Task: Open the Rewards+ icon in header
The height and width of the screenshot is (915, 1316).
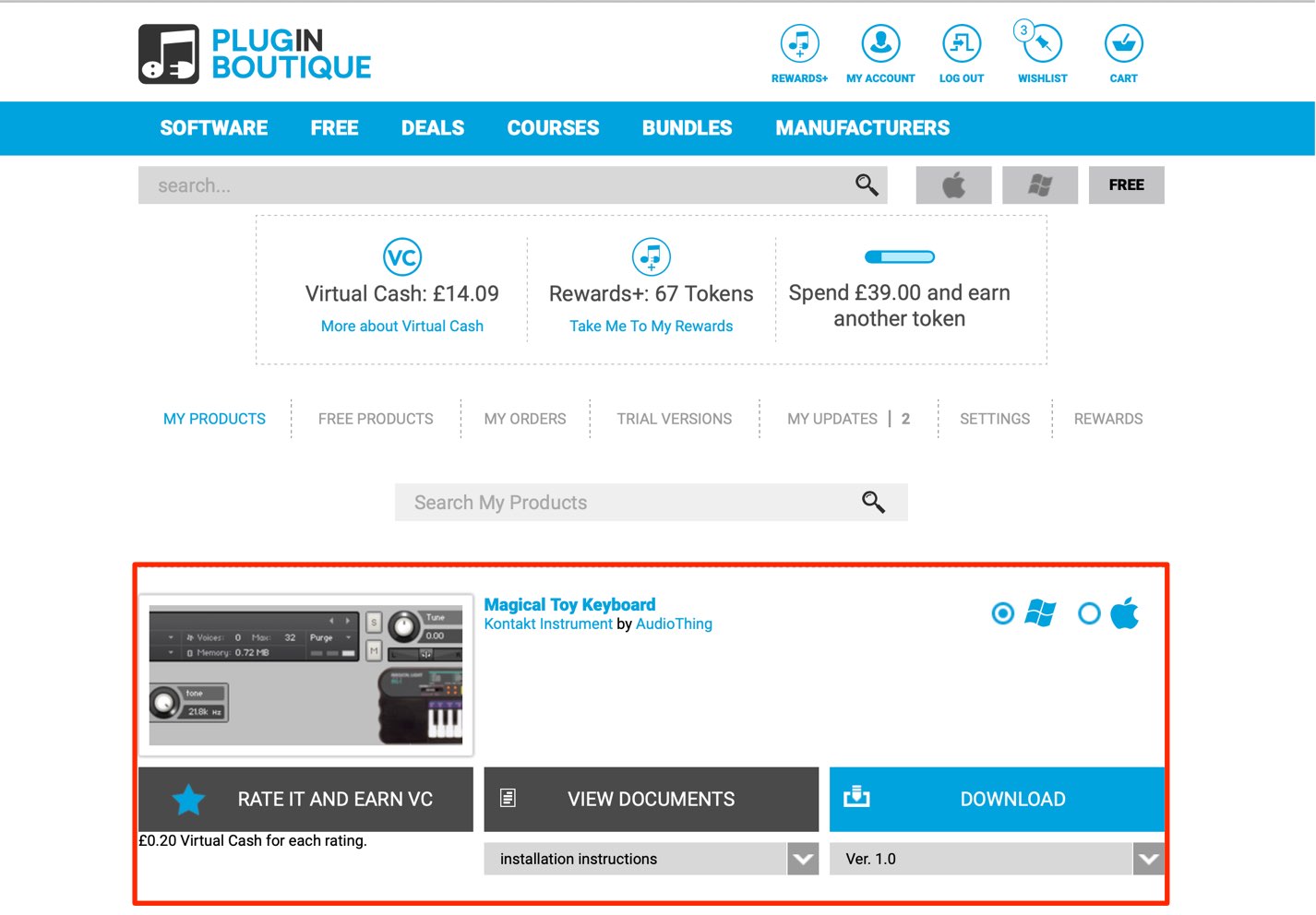Action: pos(799,43)
